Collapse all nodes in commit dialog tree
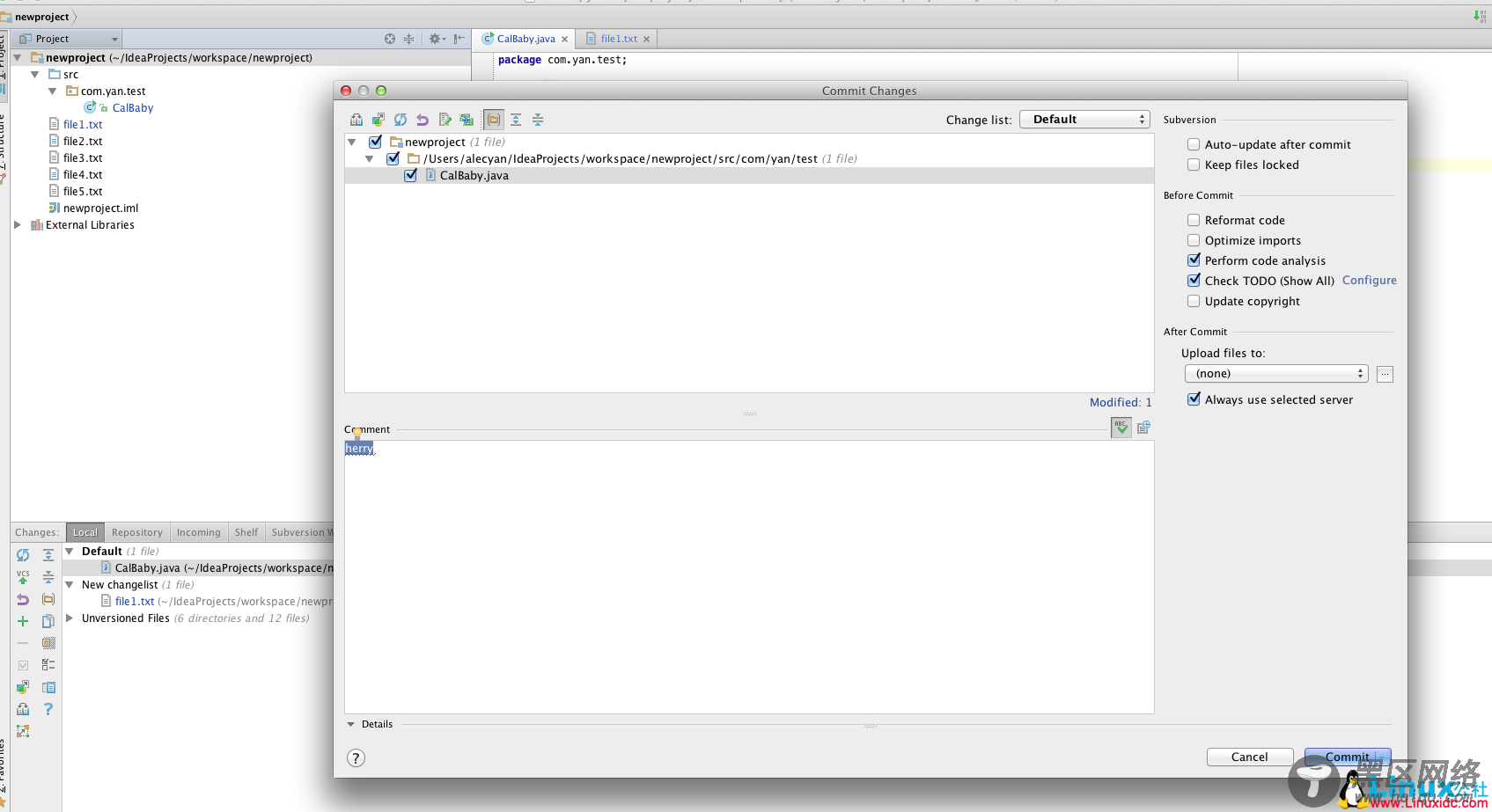This screenshot has height=812, width=1492. pyautogui.click(x=538, y=120)
